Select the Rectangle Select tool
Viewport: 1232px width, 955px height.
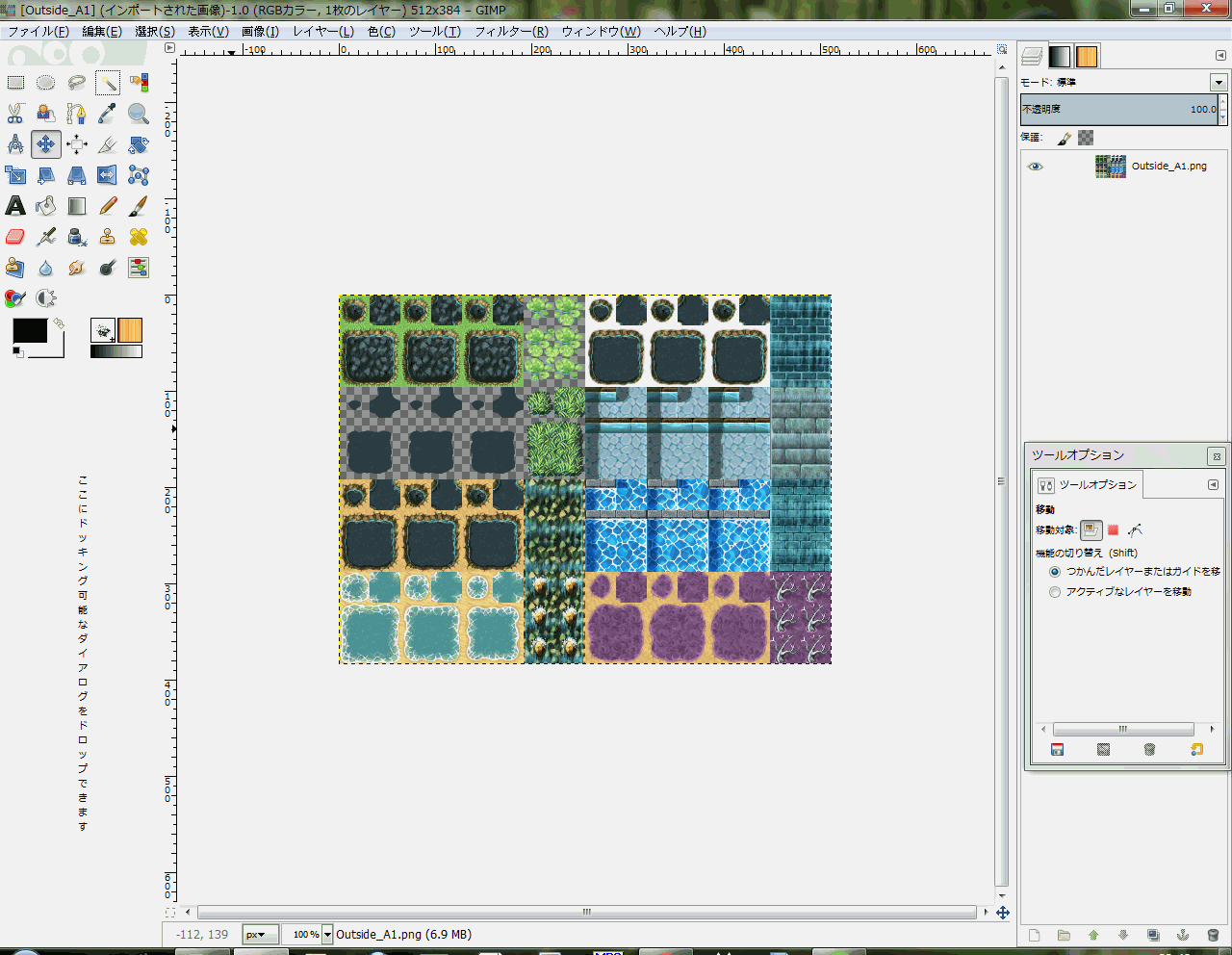(15, 83)
